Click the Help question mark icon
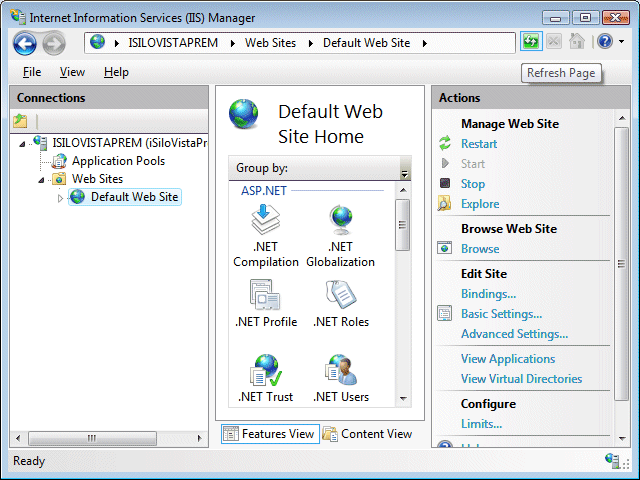 coord(604,42)
